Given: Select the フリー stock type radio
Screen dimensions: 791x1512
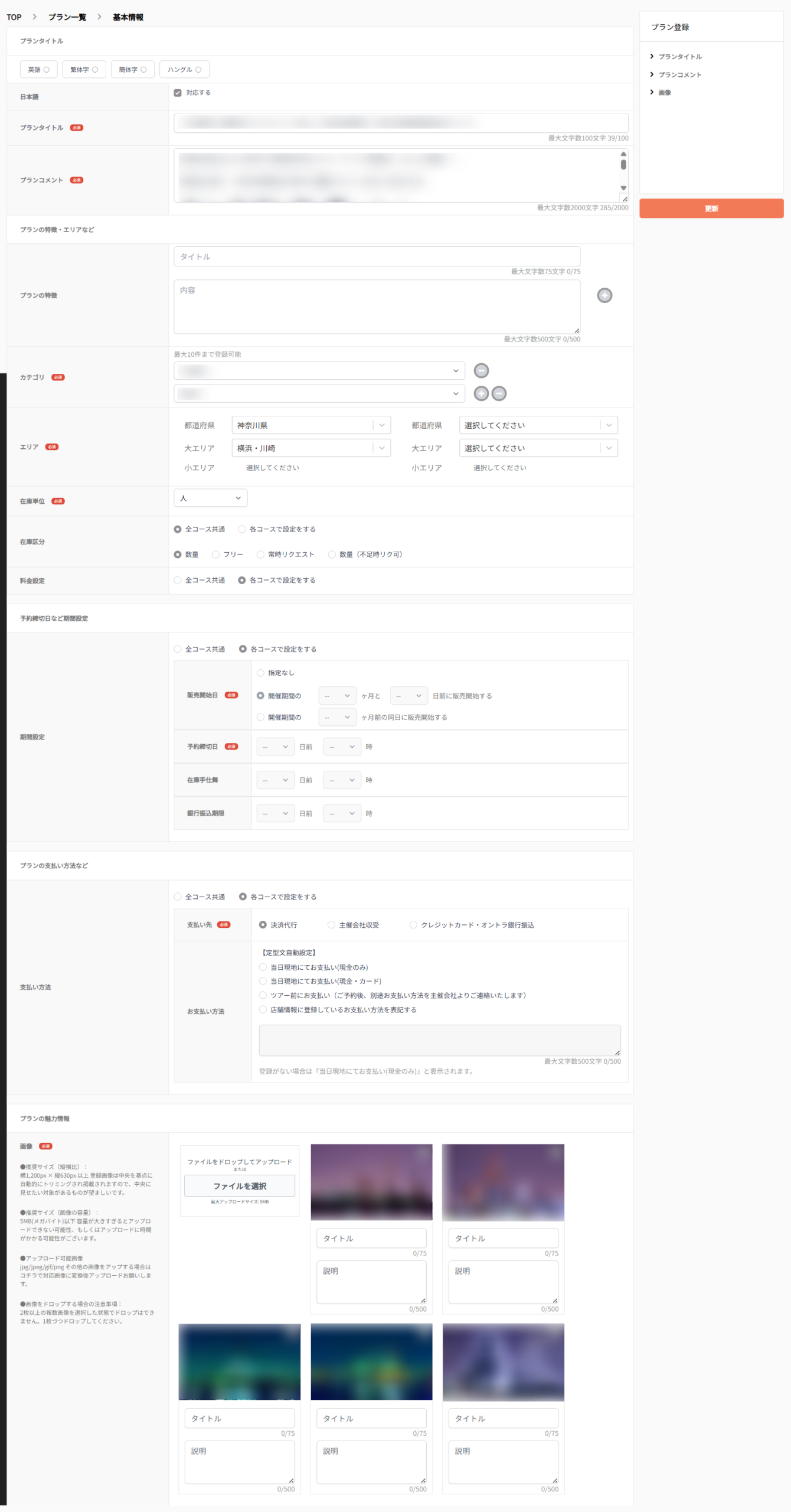Looking at the screenshot, I should click(x=215, y=555).
